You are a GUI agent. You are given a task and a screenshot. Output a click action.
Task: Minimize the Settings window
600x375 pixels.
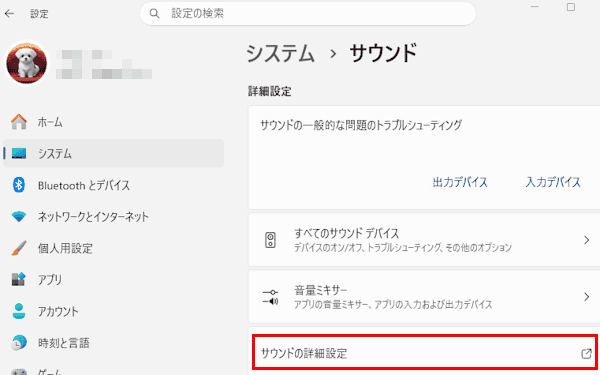click(535, 7)
